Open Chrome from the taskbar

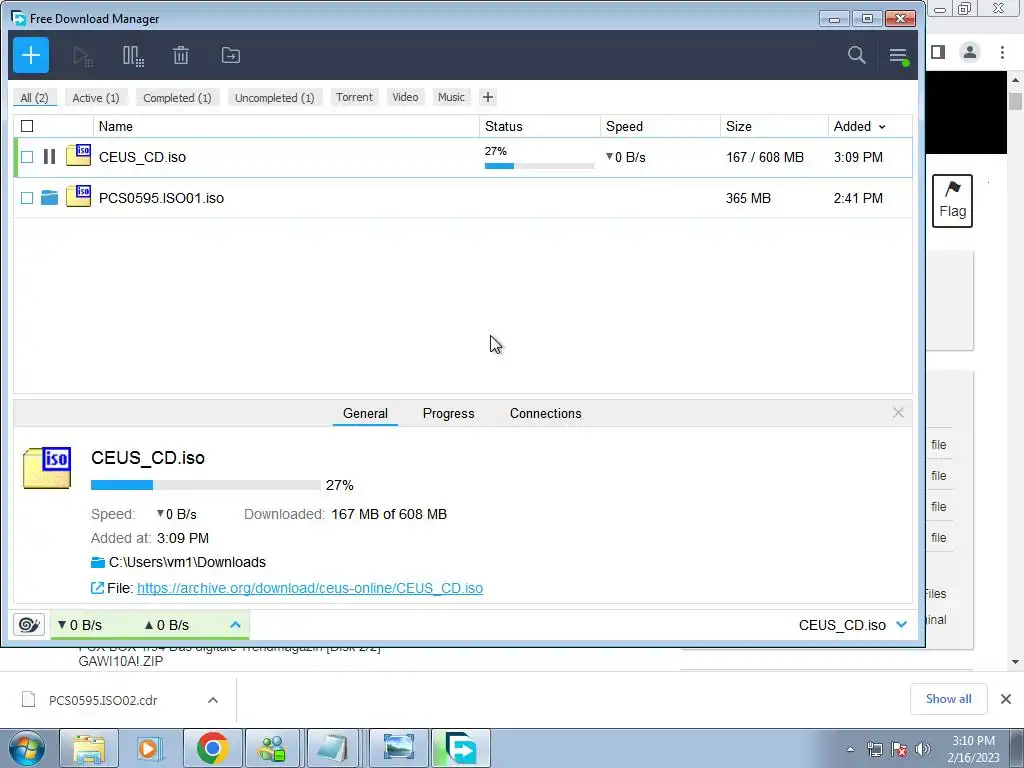(212, 748)
